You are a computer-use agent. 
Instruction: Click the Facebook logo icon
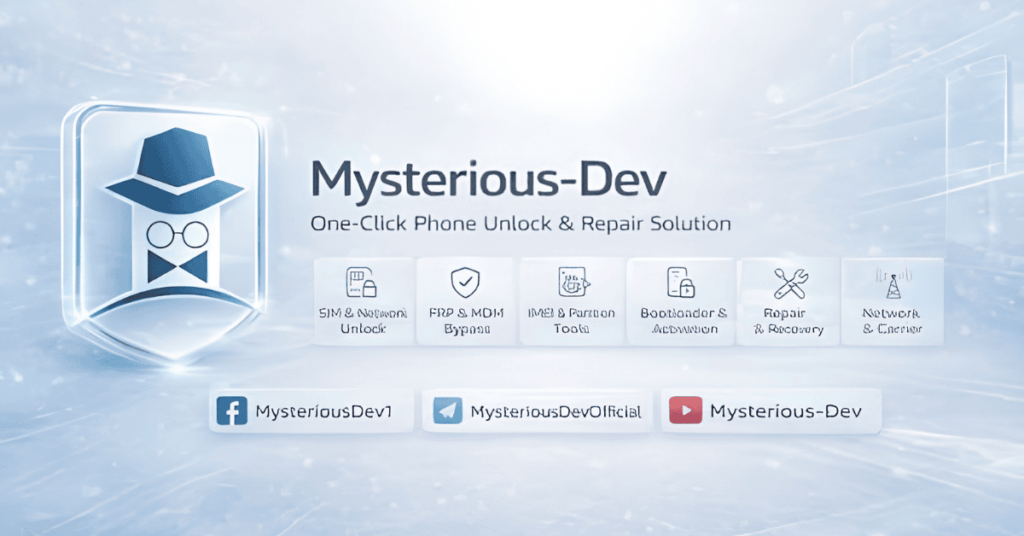[x=232, y=411]
